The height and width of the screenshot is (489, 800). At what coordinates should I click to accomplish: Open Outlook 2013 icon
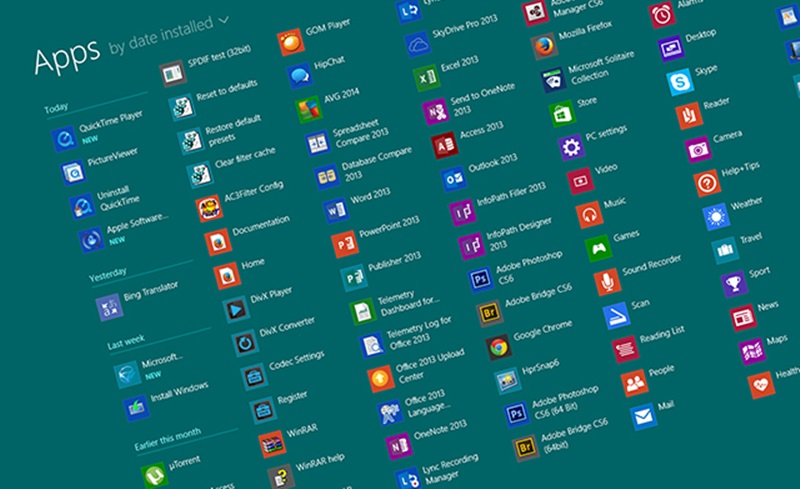coord(454,179)
